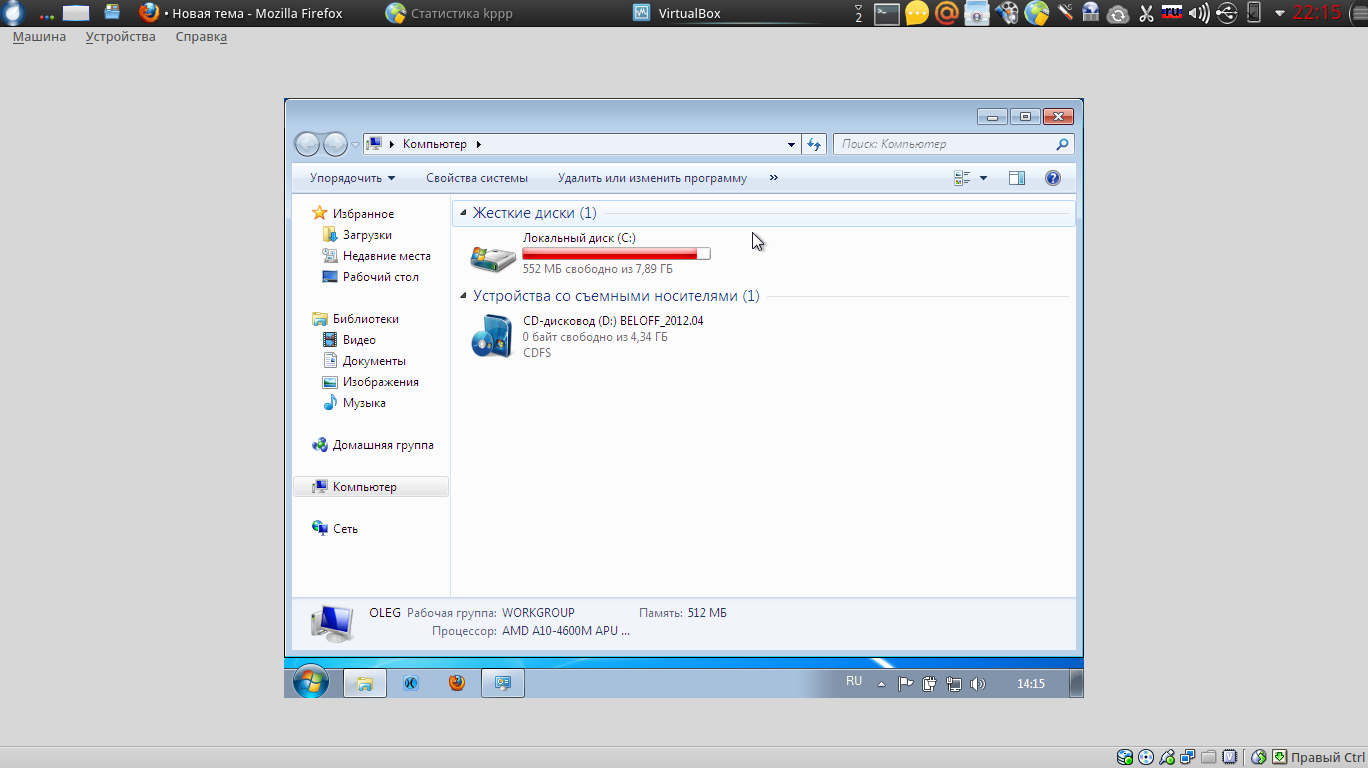Switch to Firefox Новая тема task
This screenshot has height=768, width=1368.
click(240, 13)
